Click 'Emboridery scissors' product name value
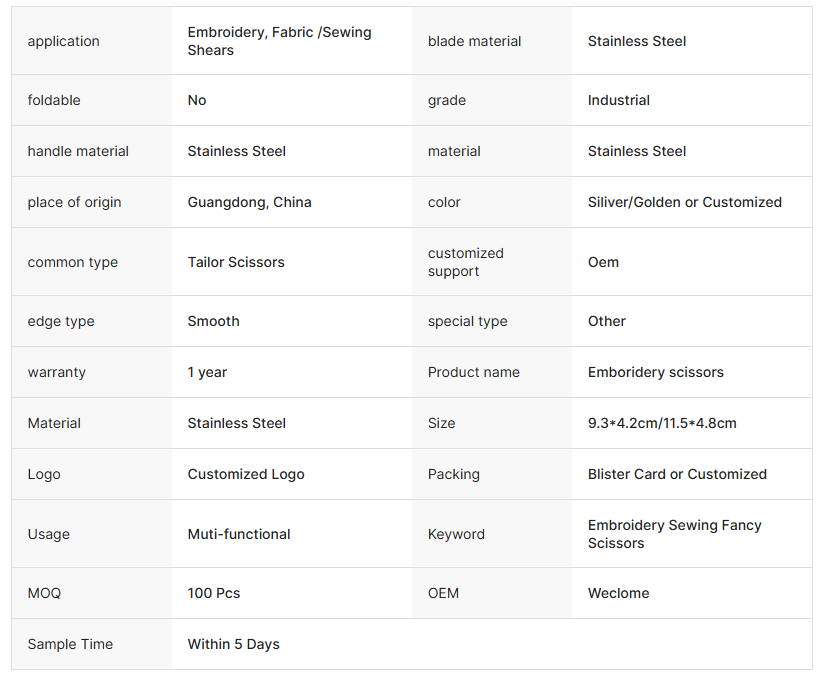824x675 pixels. (x=656, y=372)
